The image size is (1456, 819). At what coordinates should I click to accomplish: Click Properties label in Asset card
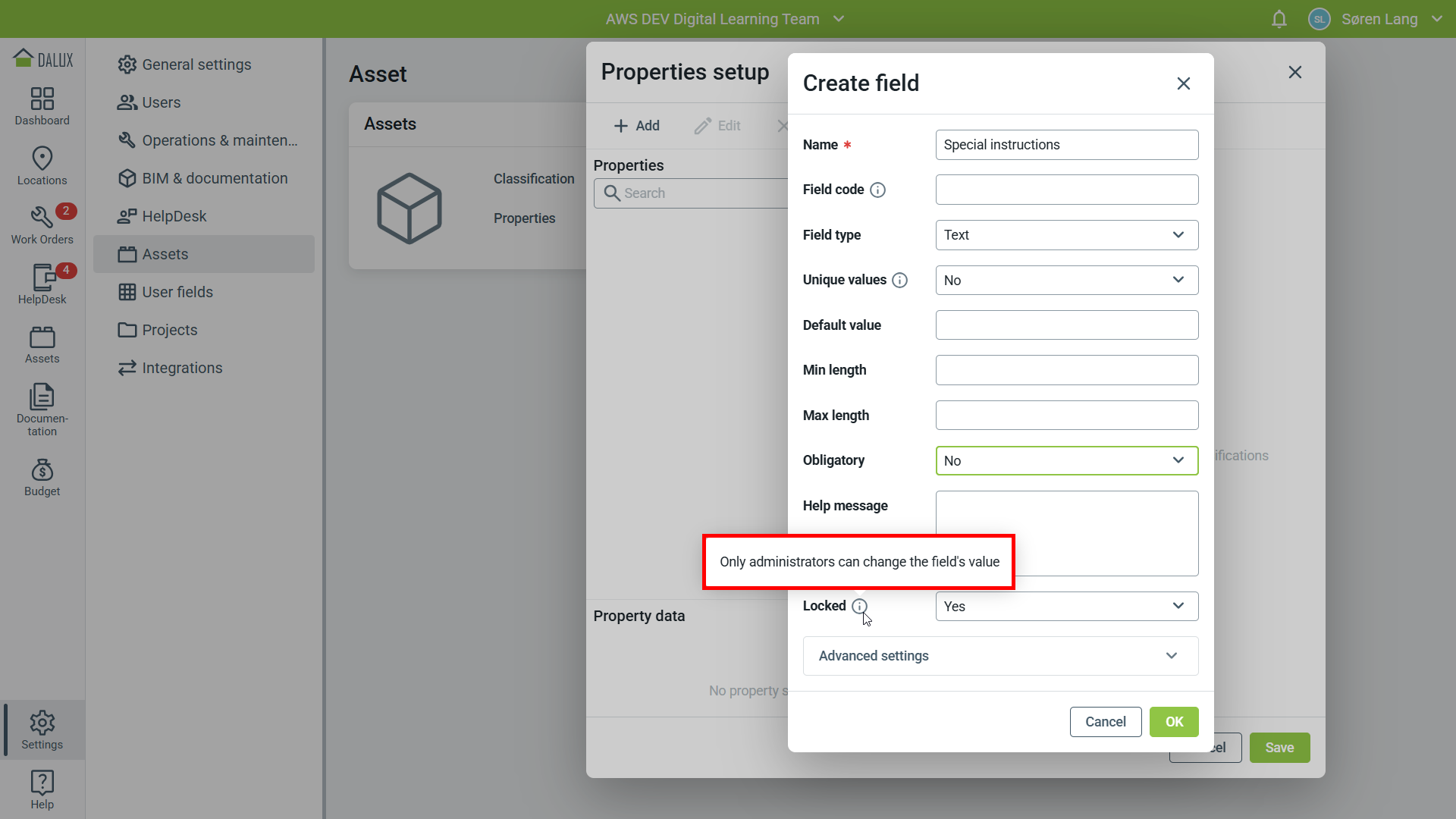pos(524,218)
